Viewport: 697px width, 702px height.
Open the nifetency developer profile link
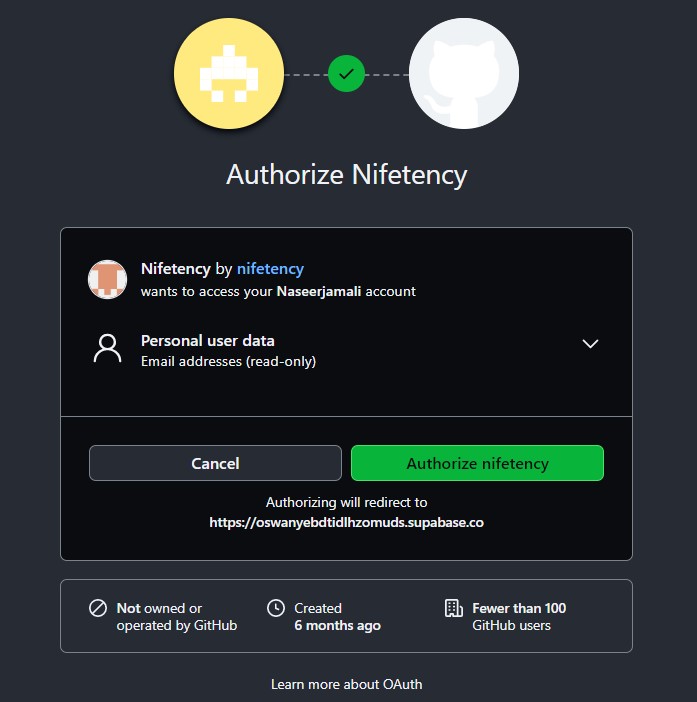(270, 269)
